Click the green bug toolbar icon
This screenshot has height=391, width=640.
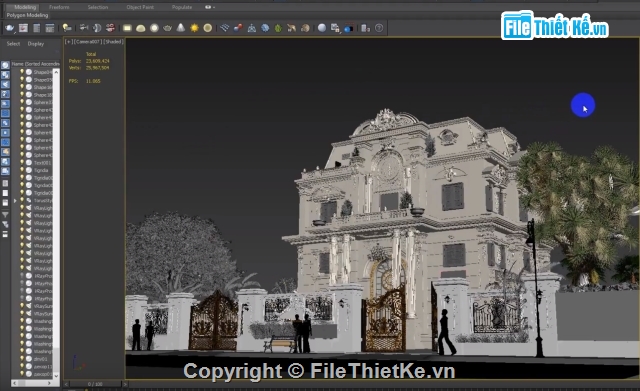pos(278,28)
